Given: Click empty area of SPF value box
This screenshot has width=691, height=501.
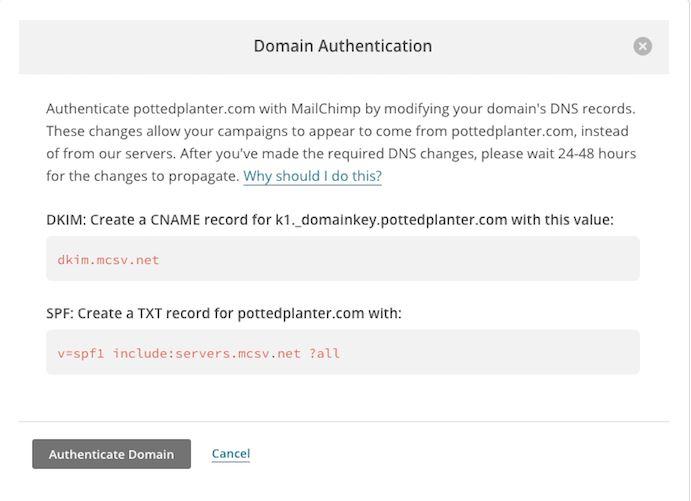Looking at the screenshot, I should tap(485, 352).
